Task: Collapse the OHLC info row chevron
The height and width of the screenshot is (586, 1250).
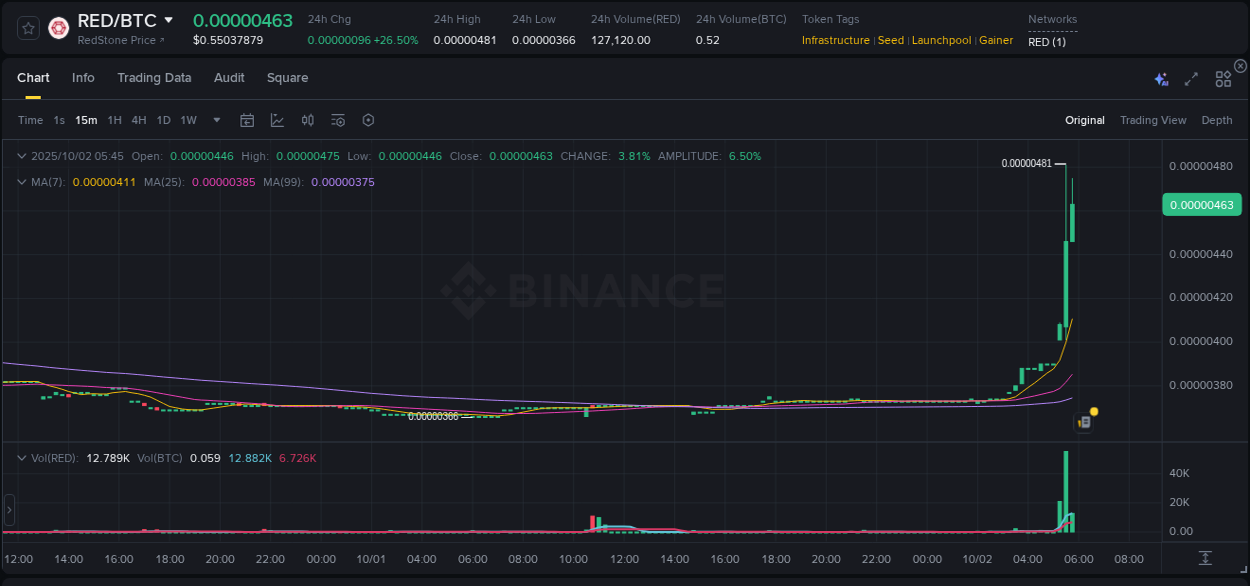Action: point(21,156)
